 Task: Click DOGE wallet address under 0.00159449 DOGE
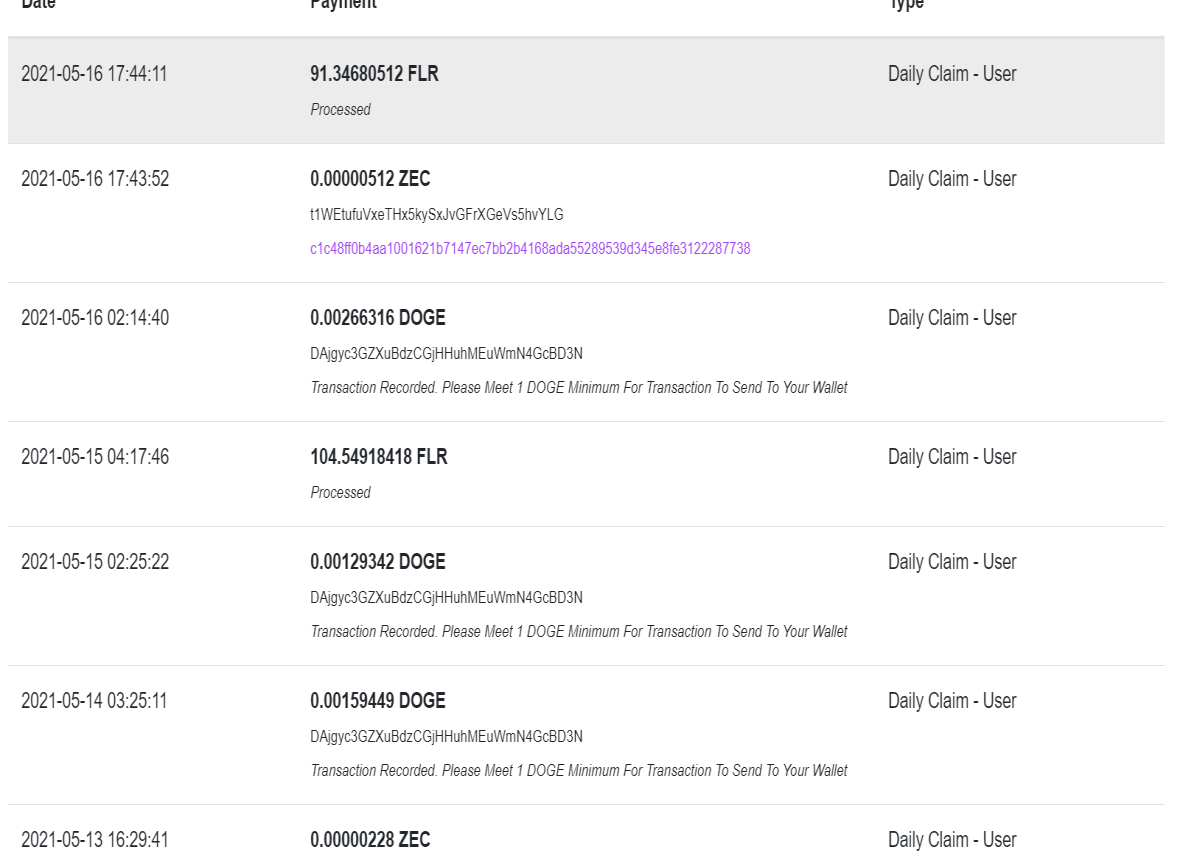446,737
